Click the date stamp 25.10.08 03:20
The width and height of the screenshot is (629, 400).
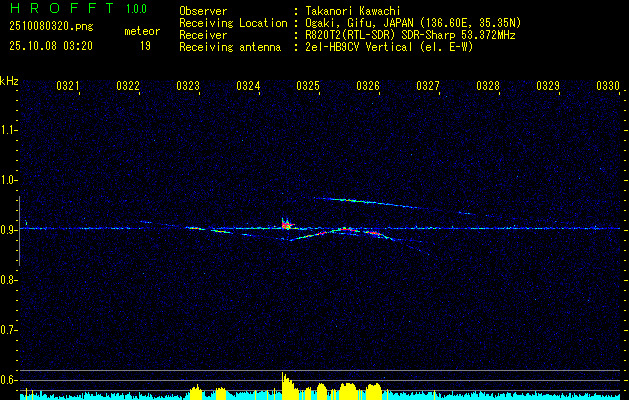point(51,46)
